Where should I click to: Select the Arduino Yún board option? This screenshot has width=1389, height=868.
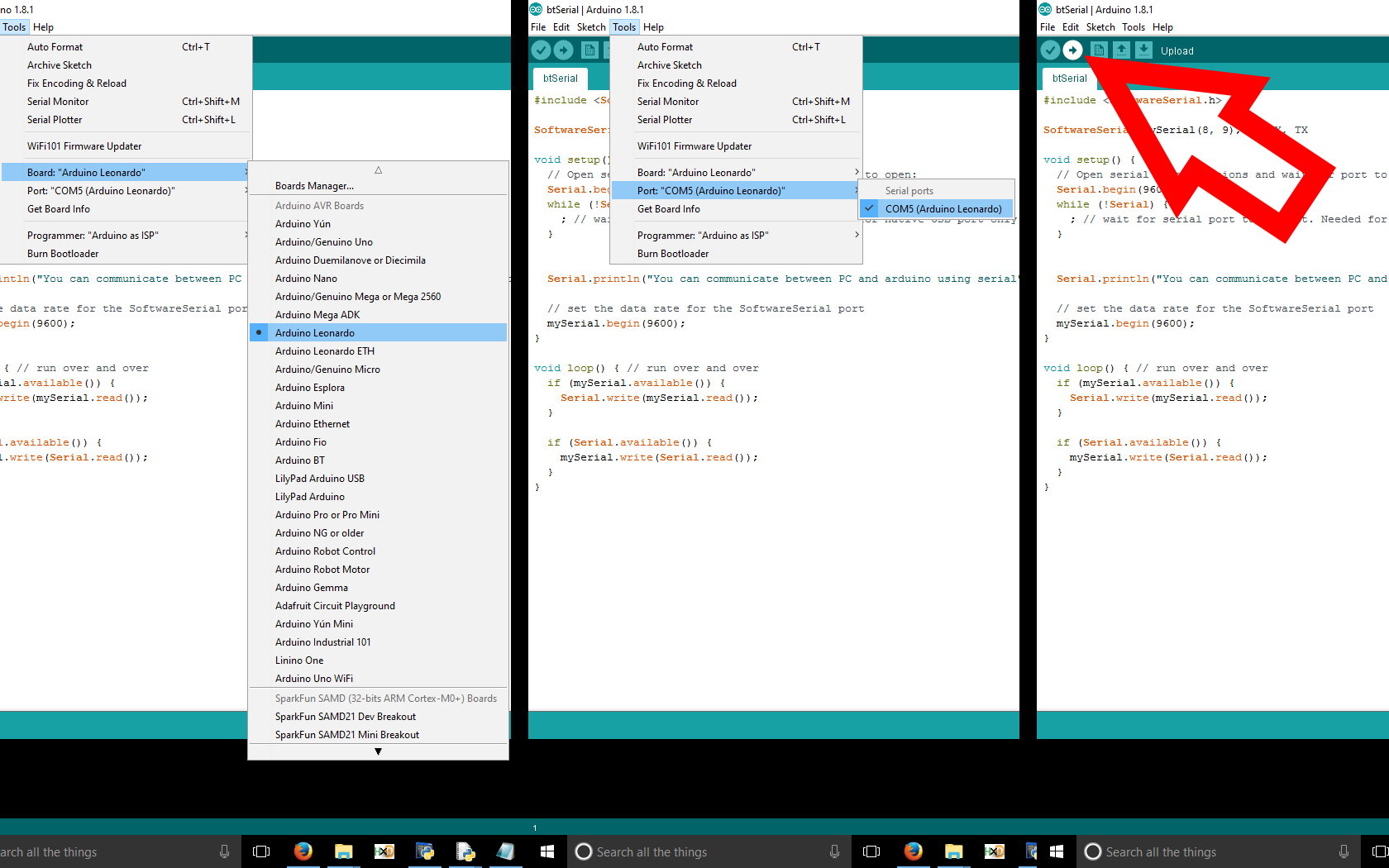click(x=378, y=223)
